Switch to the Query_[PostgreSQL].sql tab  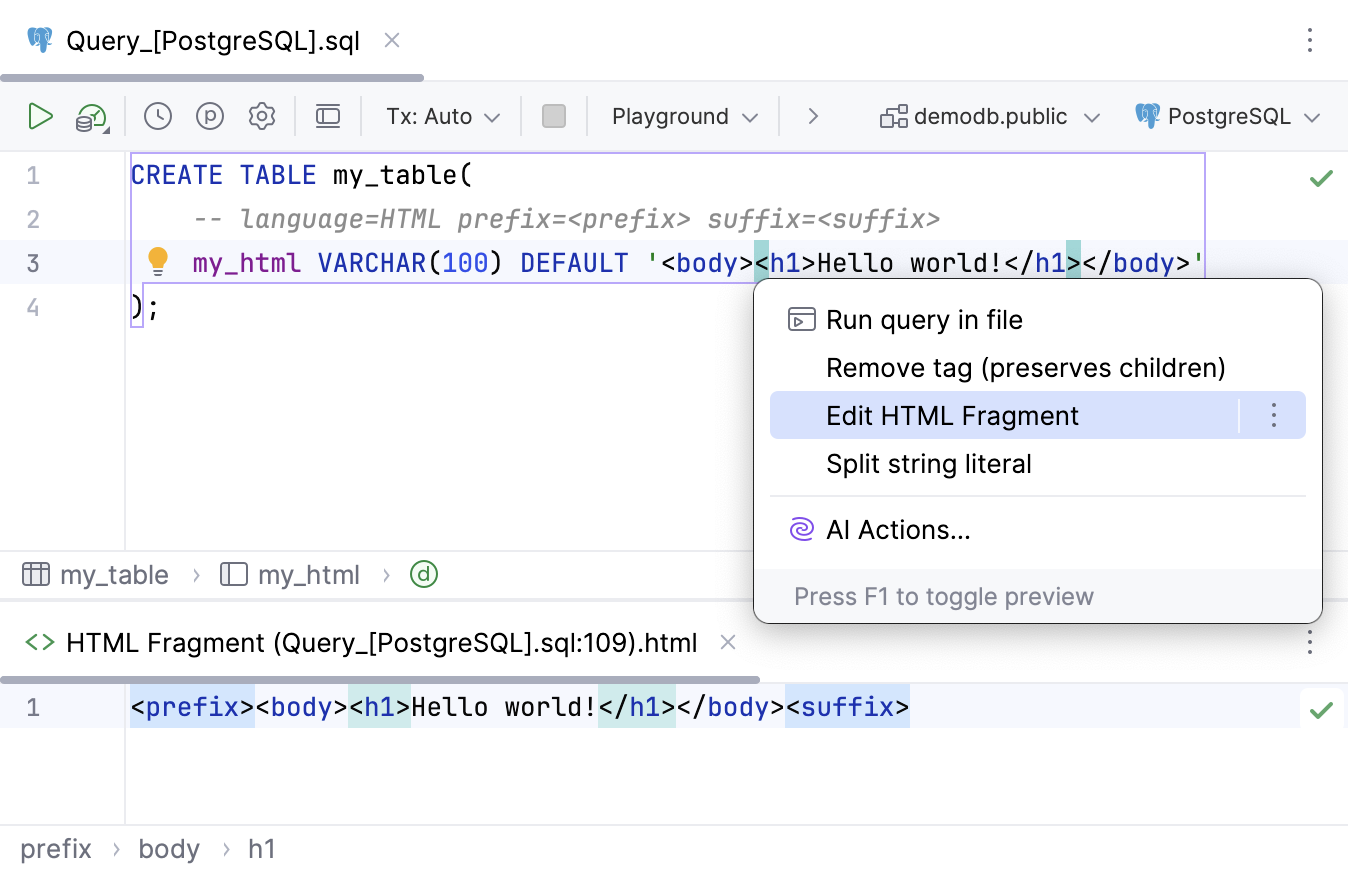(210, 40)
